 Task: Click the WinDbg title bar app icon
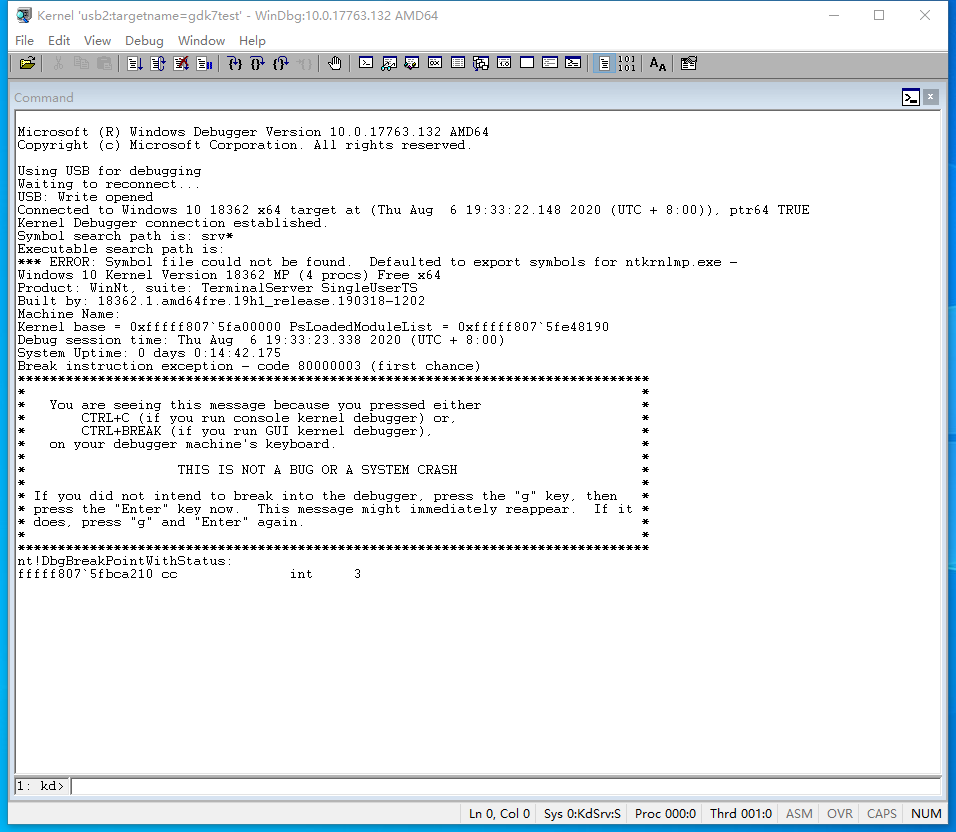[x=24, y=15]
